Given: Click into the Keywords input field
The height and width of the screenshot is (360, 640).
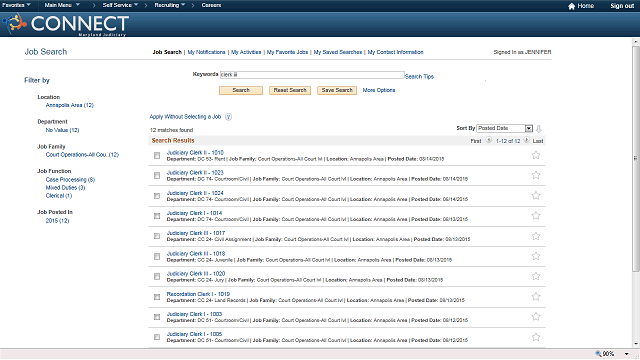Looking at the screenshot, I should pos(312,75).
